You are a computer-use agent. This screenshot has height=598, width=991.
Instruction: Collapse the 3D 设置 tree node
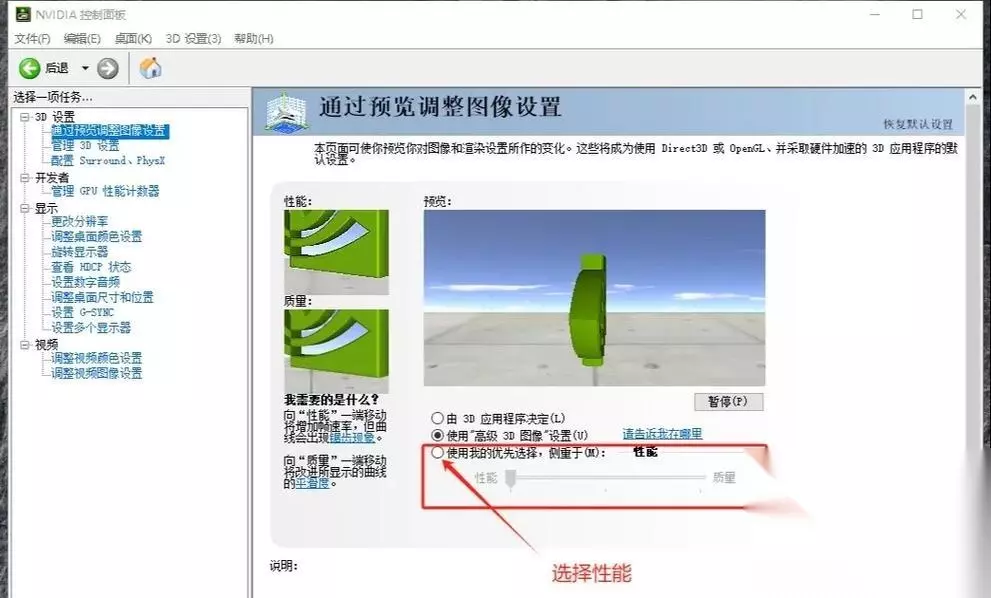(25, 117)
